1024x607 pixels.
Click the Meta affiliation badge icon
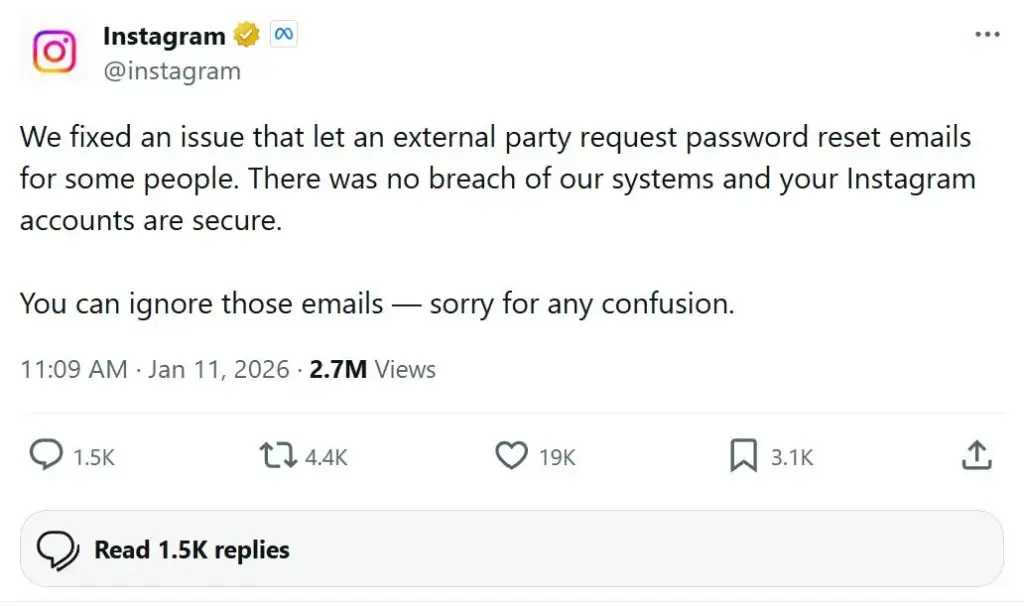(x=284, y=36)
